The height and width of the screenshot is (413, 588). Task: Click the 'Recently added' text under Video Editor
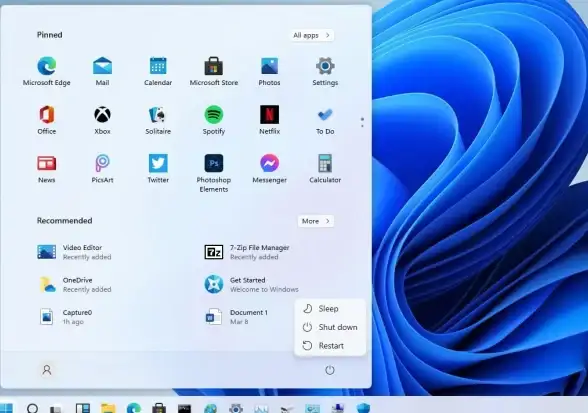(x=87, y=257)
